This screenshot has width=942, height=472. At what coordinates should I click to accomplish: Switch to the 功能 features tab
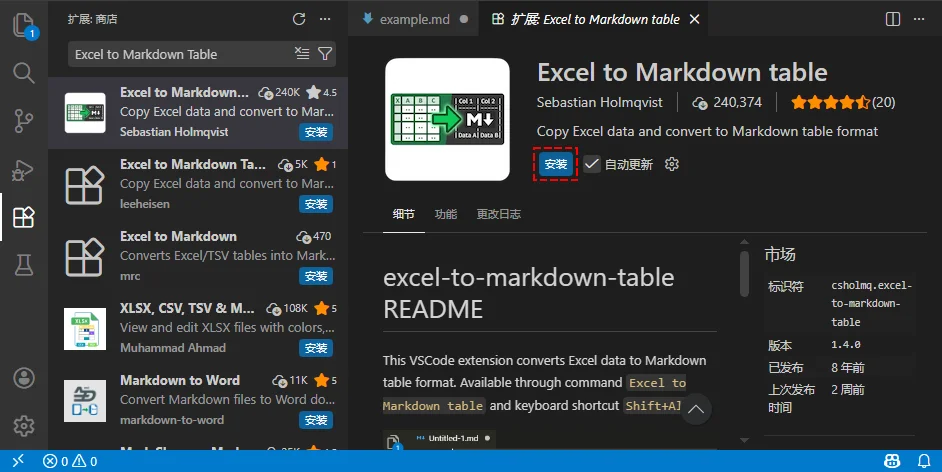point(446,214)
